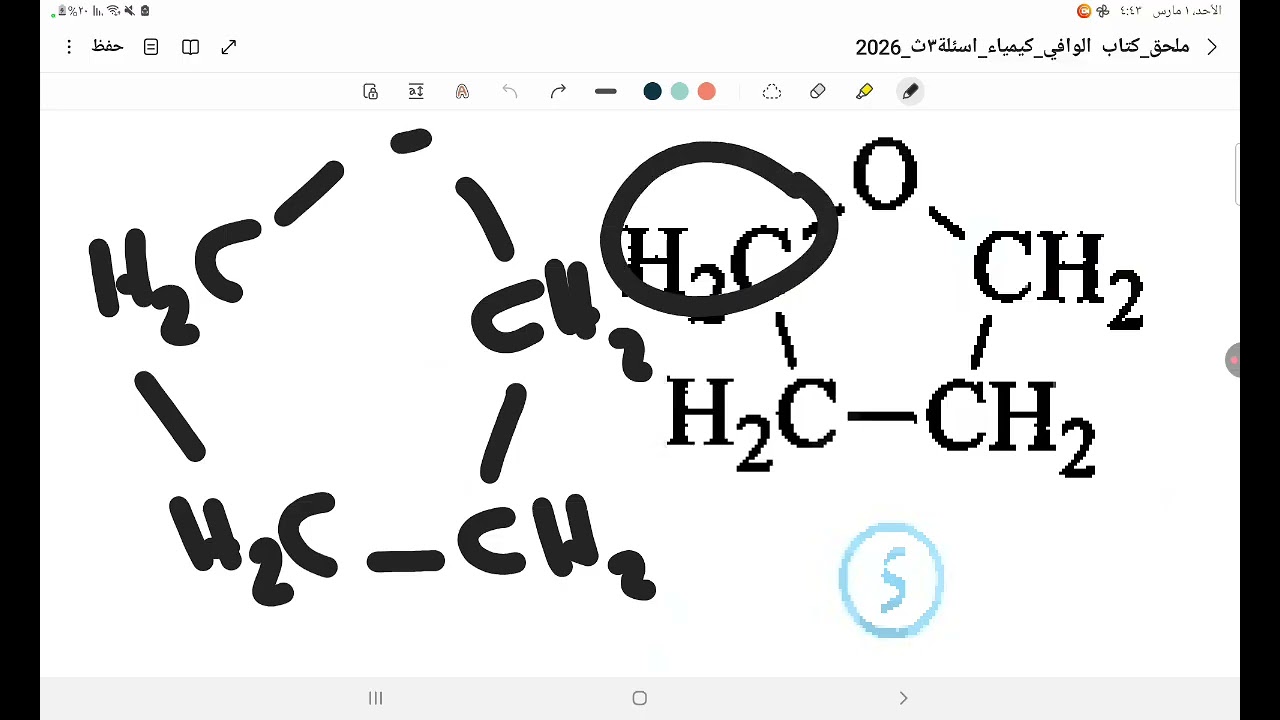The height and width of the screenshot is (720, 1280).
Task: Click the redo arrow
Action: click(x=558, y=91)
